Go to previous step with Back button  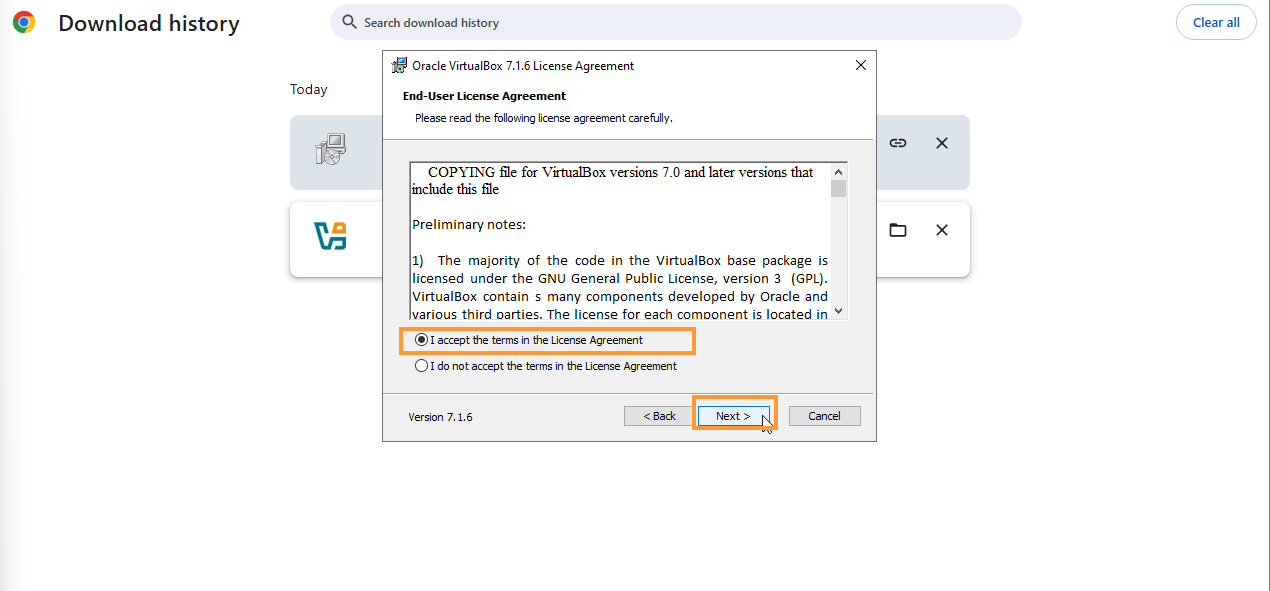tap(659, 416)
